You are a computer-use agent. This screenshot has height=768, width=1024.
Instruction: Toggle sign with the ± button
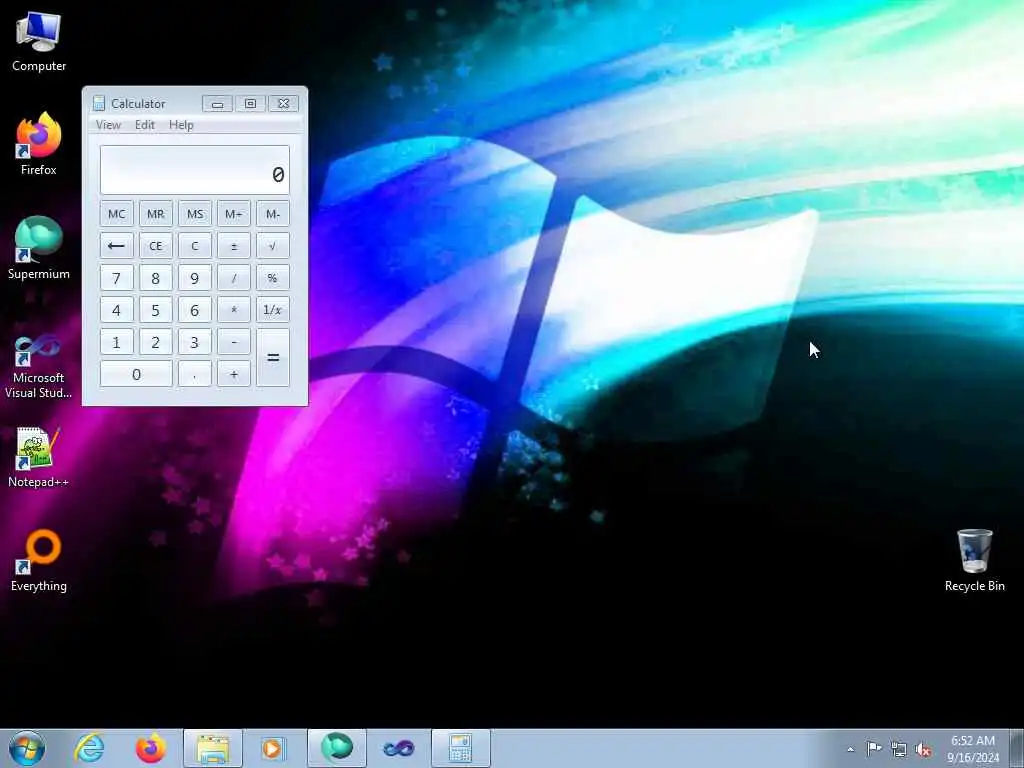tap(234, 246)
